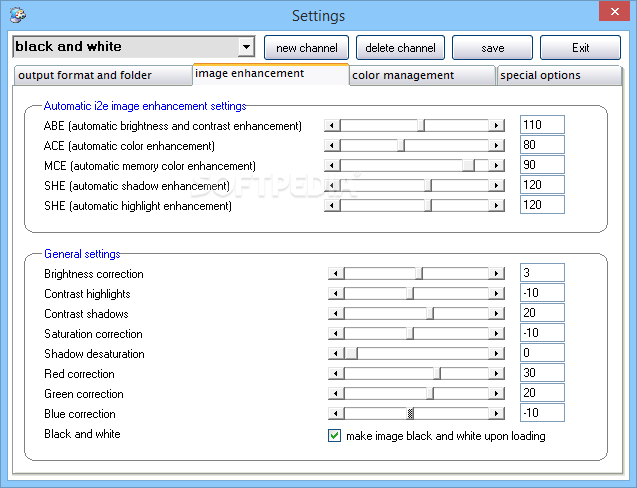Click the delete channel button

(x=400, y=48)
